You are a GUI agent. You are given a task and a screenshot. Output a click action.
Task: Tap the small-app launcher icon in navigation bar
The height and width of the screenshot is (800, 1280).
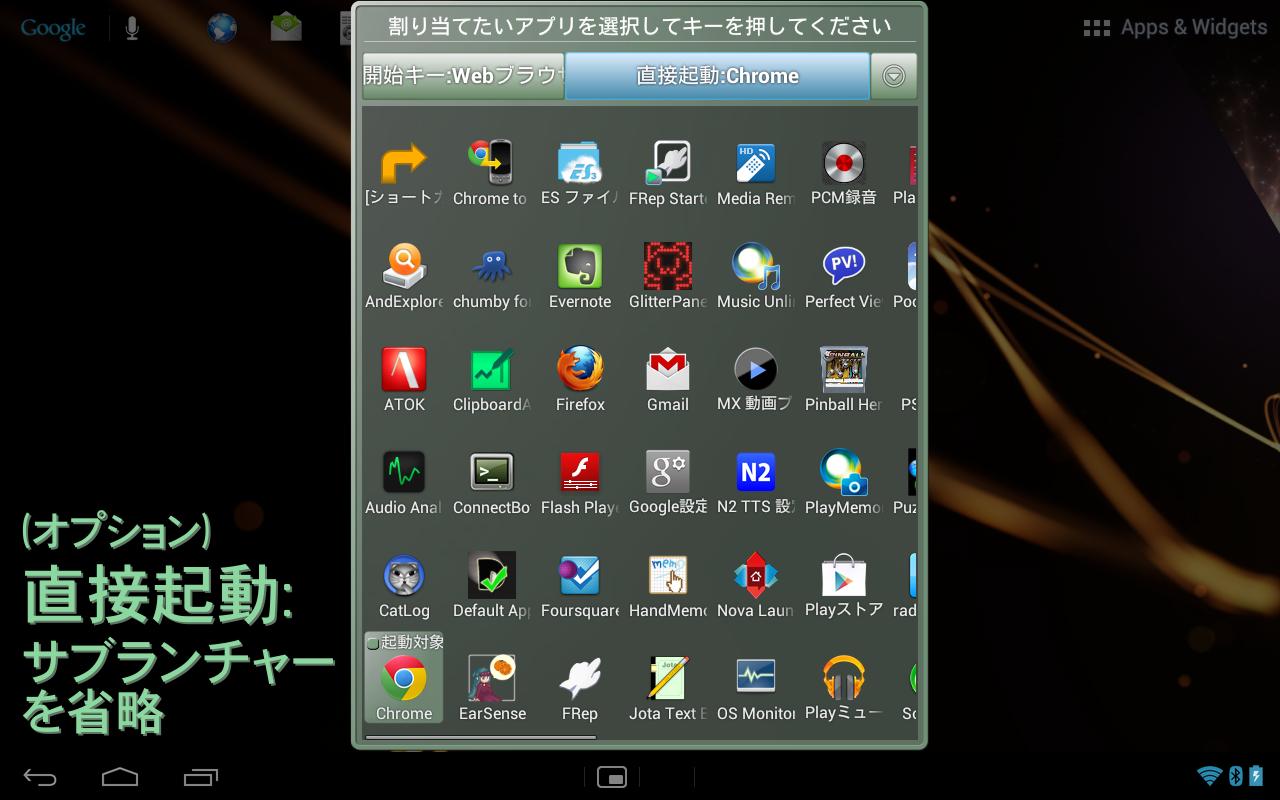pyautogui.click(x=612, y=777)
